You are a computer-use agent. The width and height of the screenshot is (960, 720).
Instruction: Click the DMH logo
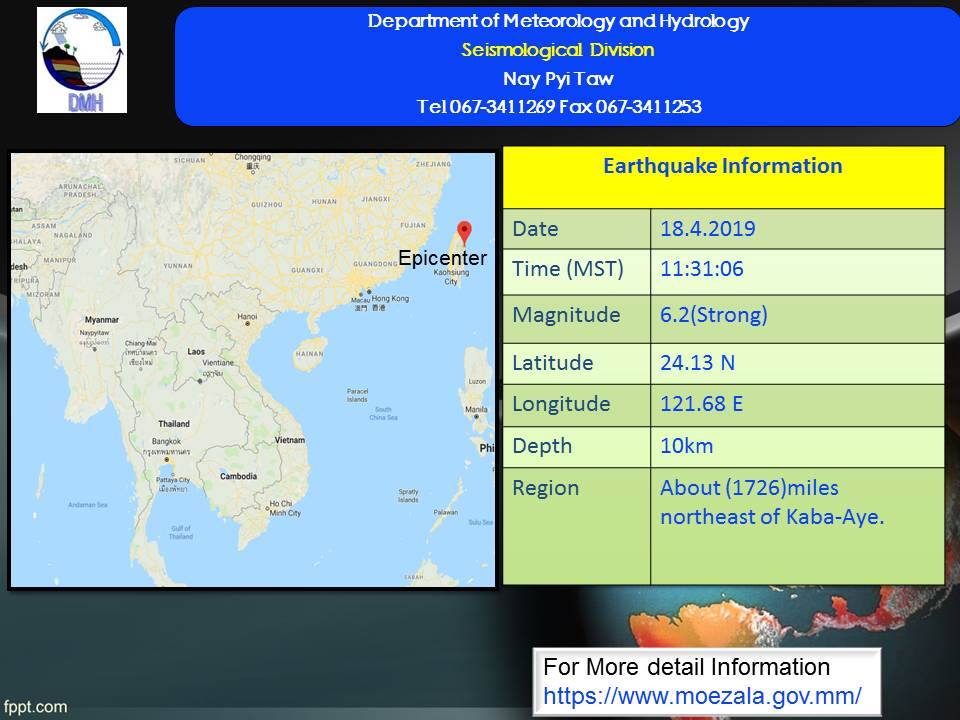point(82,60)
